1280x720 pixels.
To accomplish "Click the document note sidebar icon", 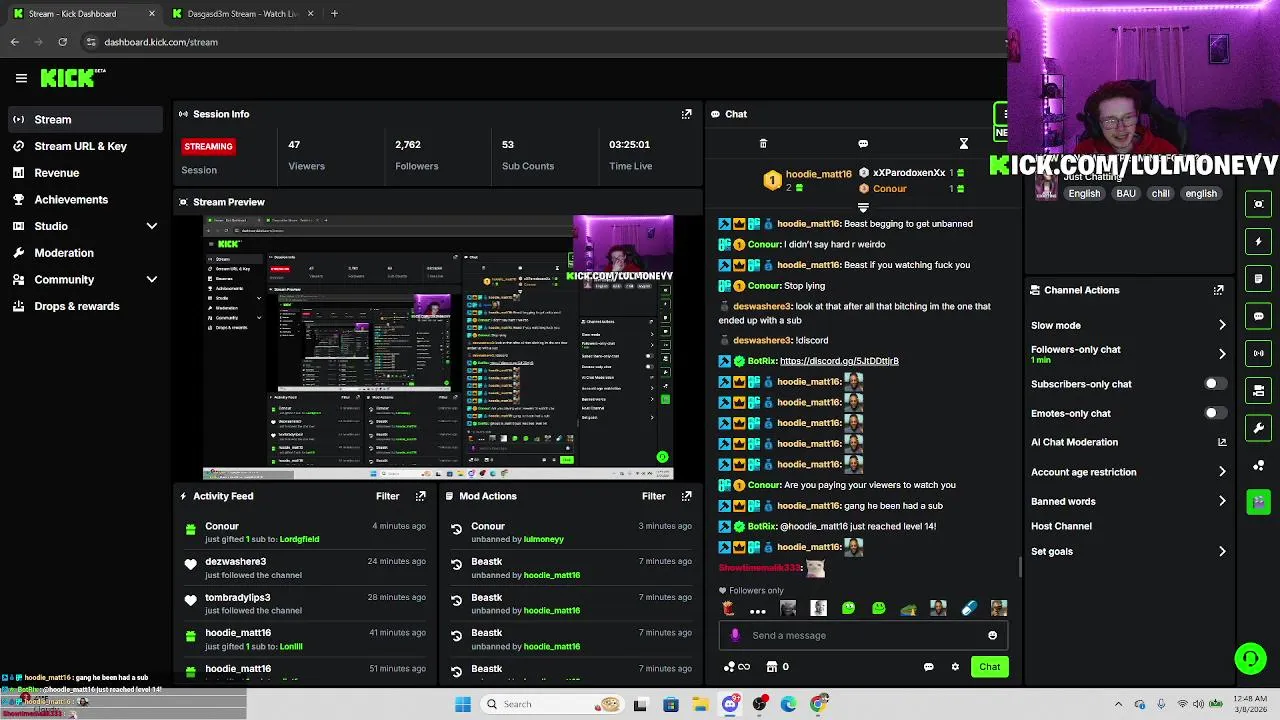I will click(1258, 278).
